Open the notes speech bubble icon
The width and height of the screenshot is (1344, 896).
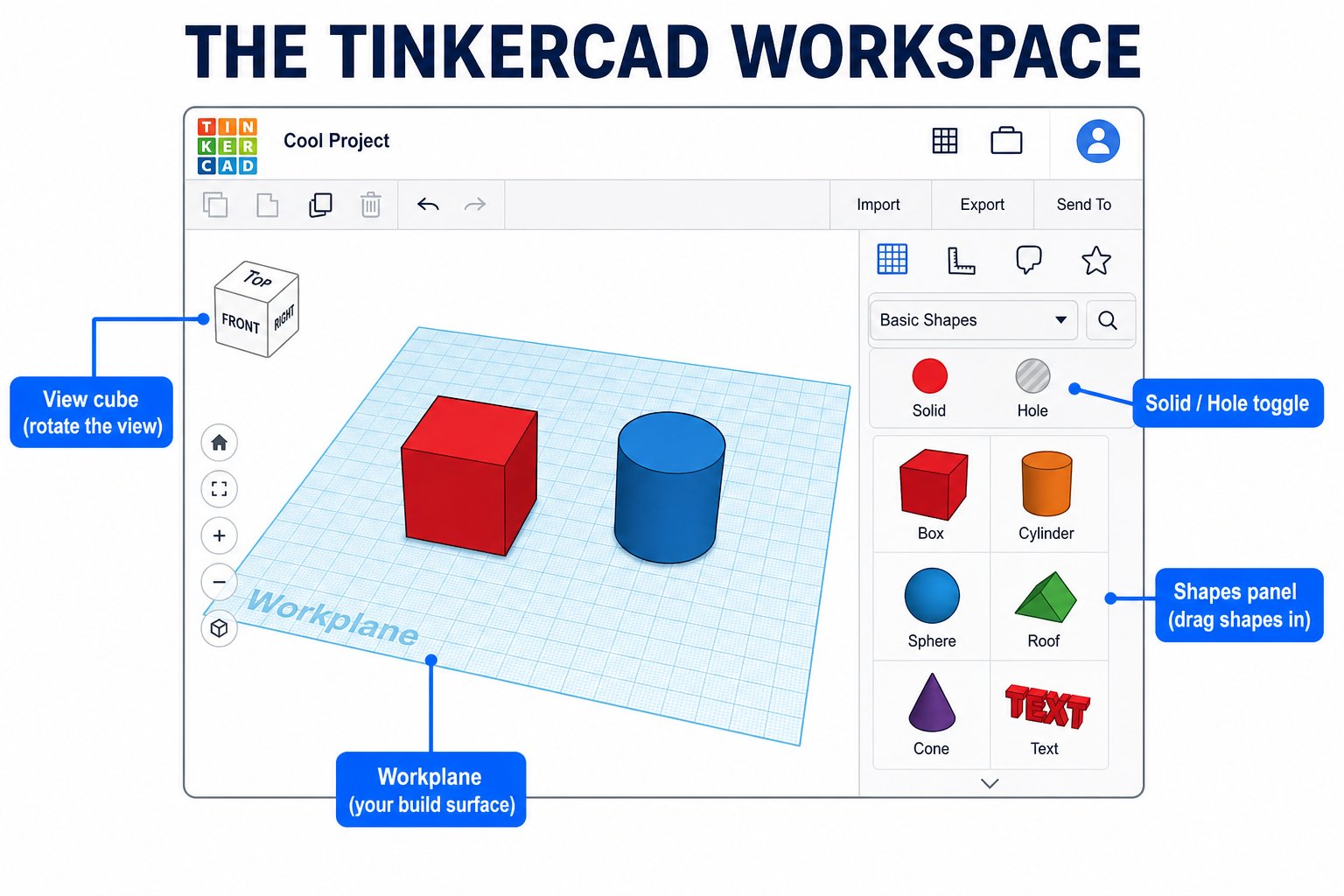(1029, 260)
